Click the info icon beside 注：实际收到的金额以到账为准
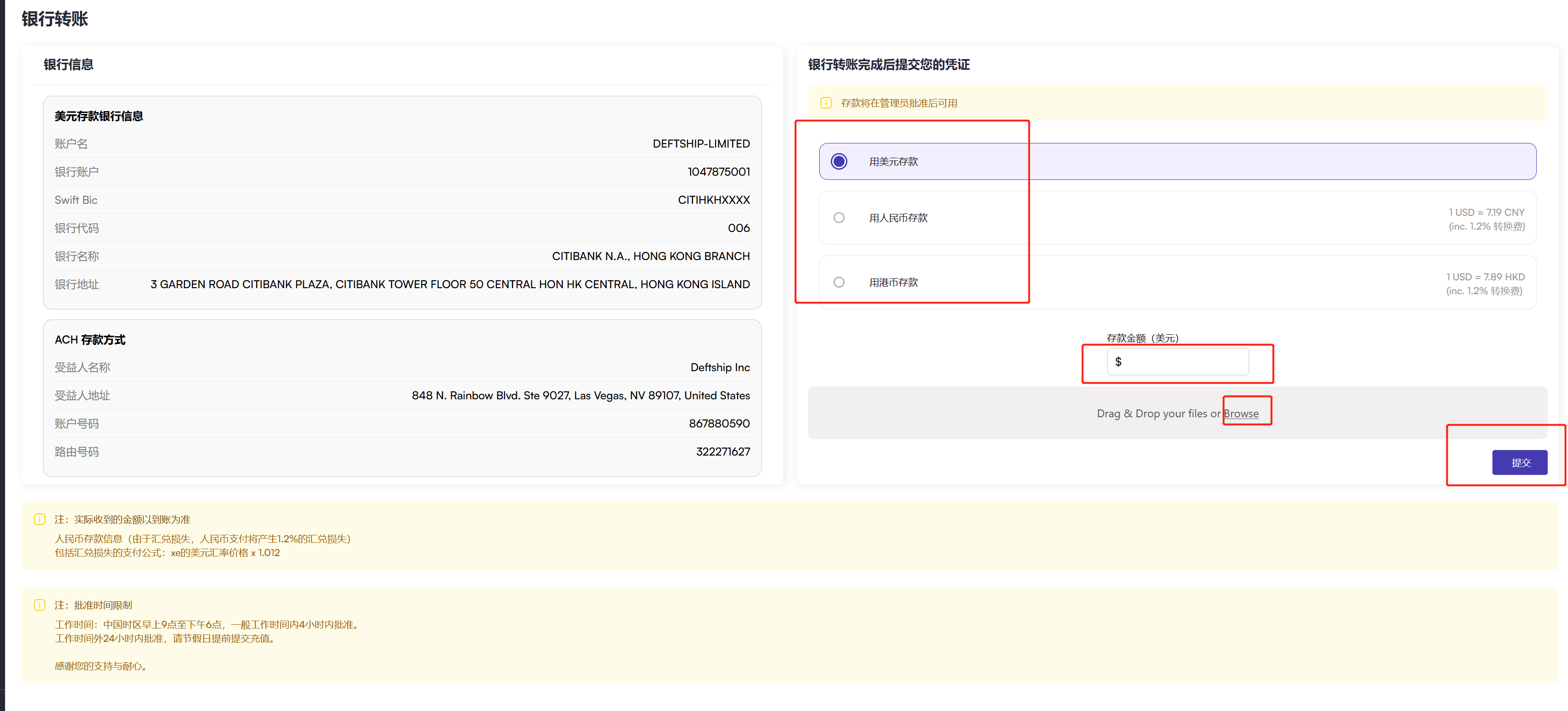 click(40, 519)
